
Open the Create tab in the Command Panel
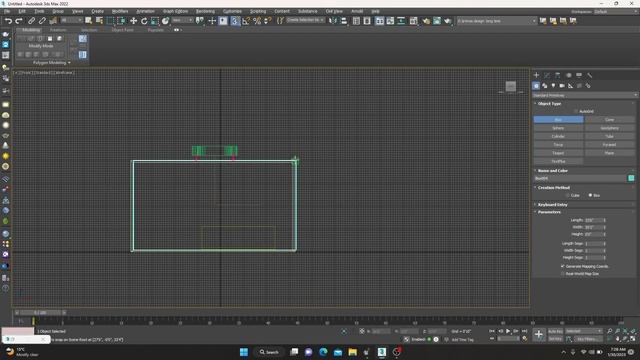(536, 75)
